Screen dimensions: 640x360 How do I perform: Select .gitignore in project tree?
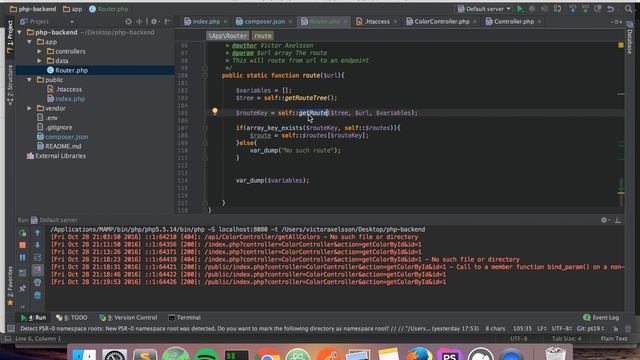tap(59, 127)
